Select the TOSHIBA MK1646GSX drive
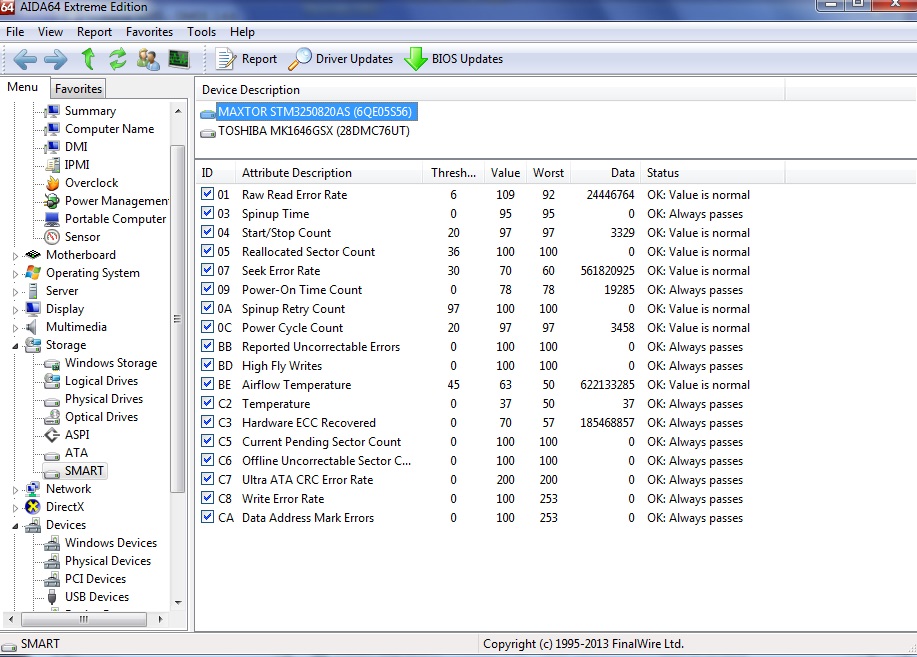Image resolution: width=917 pixels, height=657 pixels. (313, 131)
